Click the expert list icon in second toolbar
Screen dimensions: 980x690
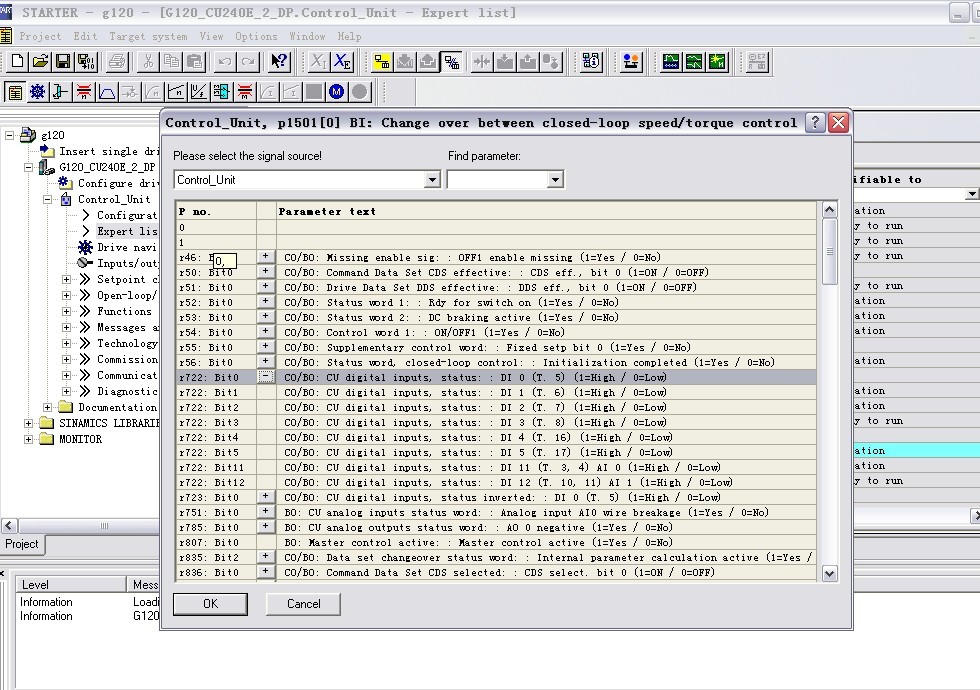[15, 92]
